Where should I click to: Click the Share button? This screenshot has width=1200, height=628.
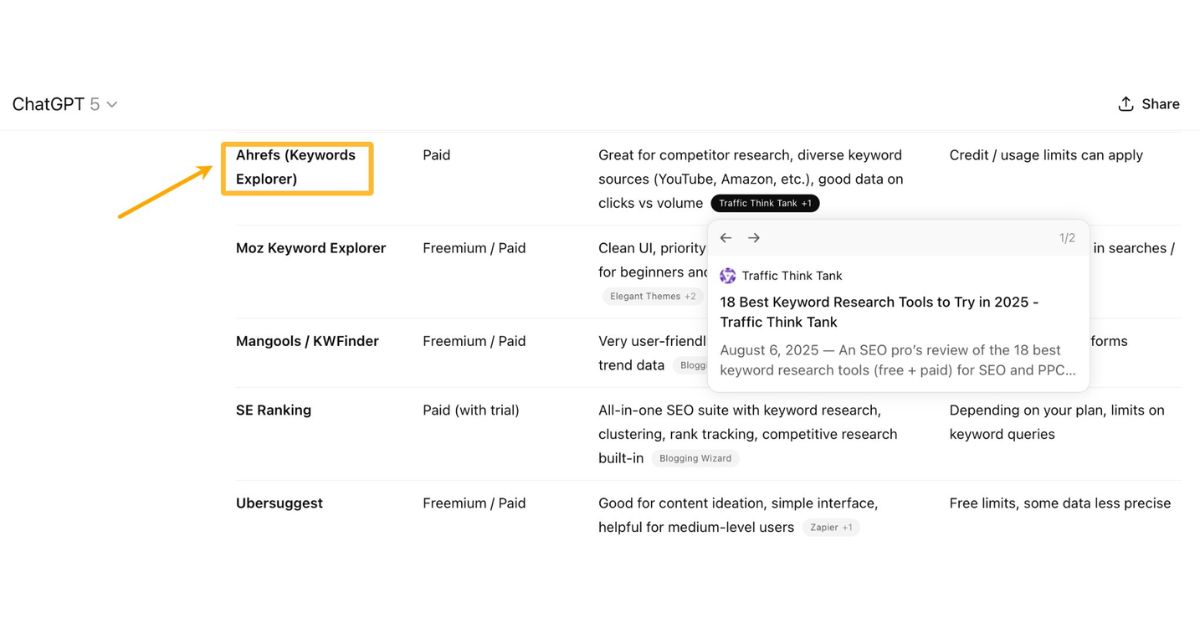click(x=1149, y=104)
